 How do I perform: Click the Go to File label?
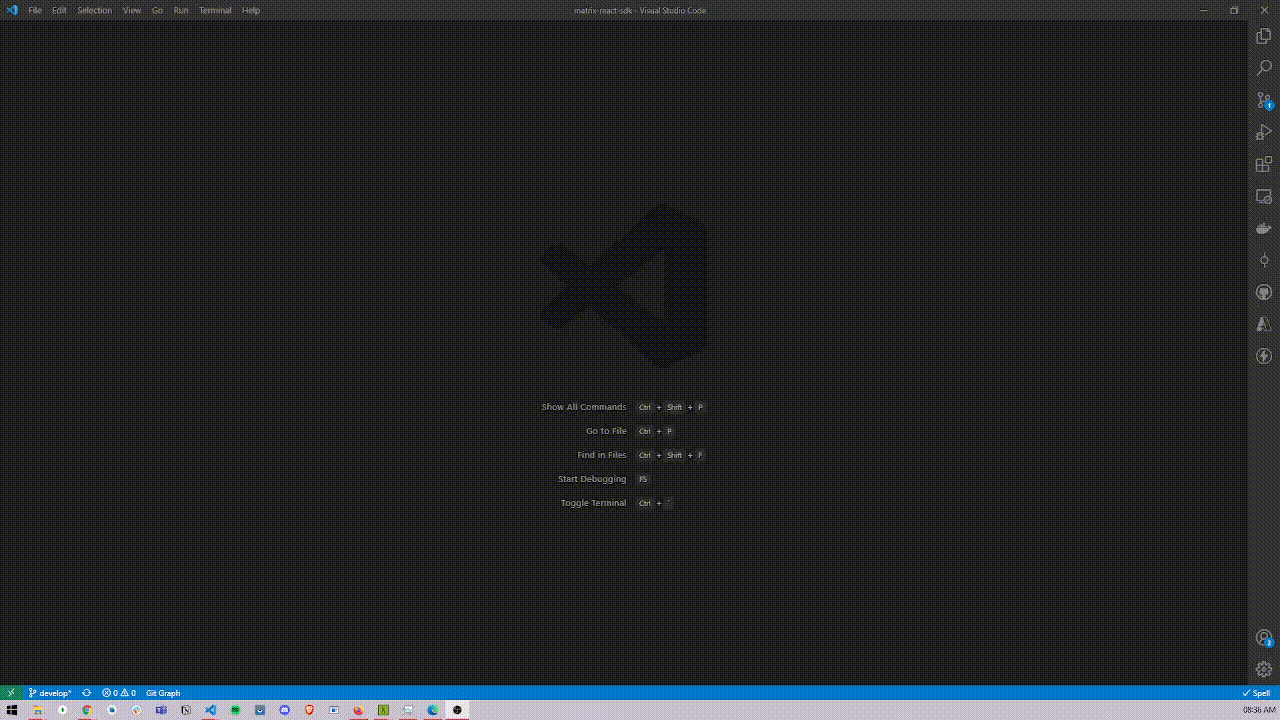pyautogui.click(x=606, y=431)
